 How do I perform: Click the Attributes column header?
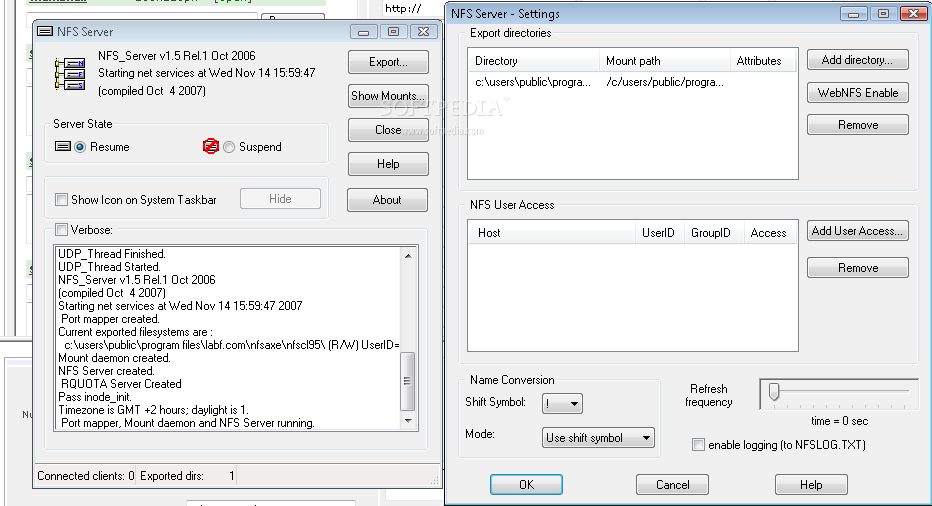click(763, 61)
